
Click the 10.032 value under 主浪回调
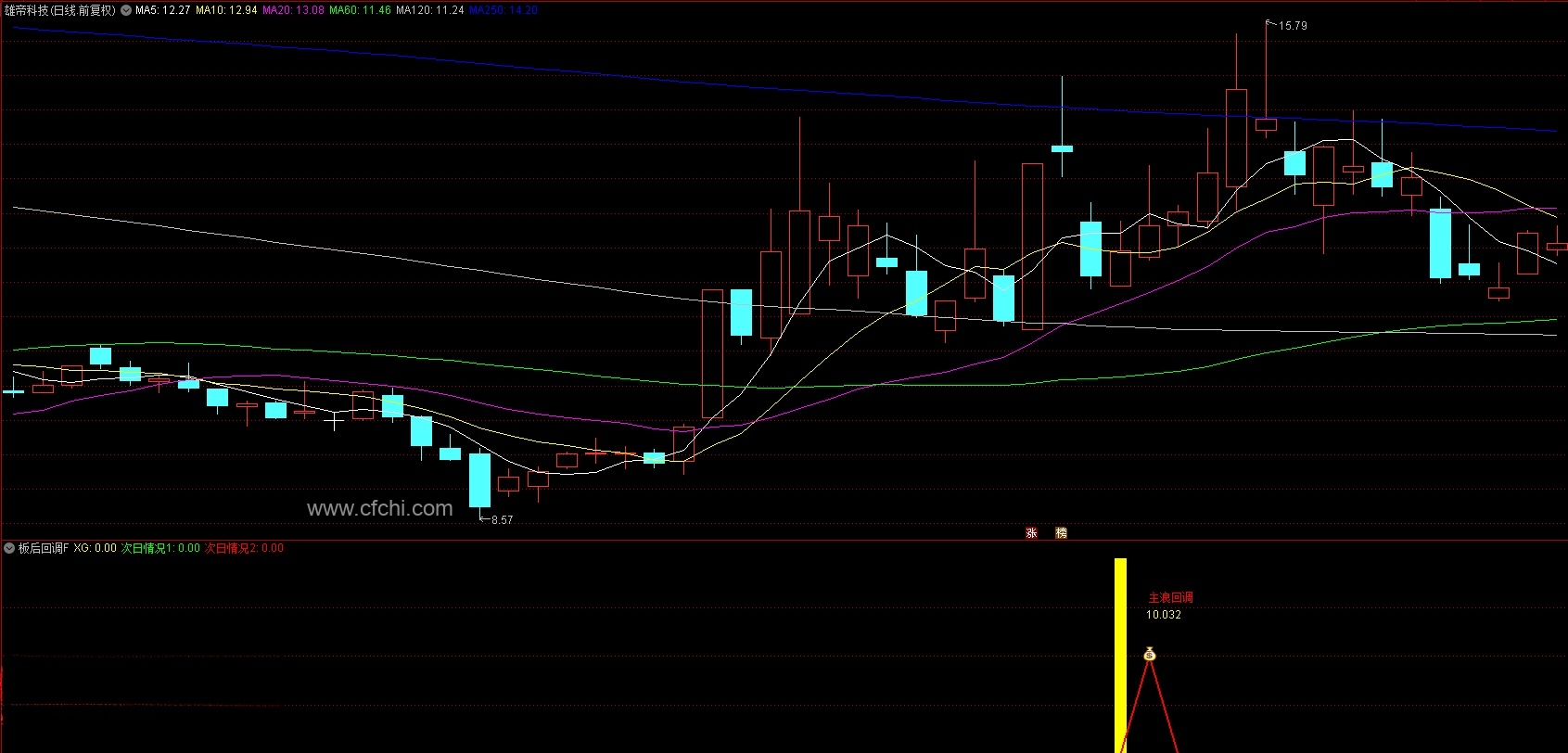click(1164, 615)
